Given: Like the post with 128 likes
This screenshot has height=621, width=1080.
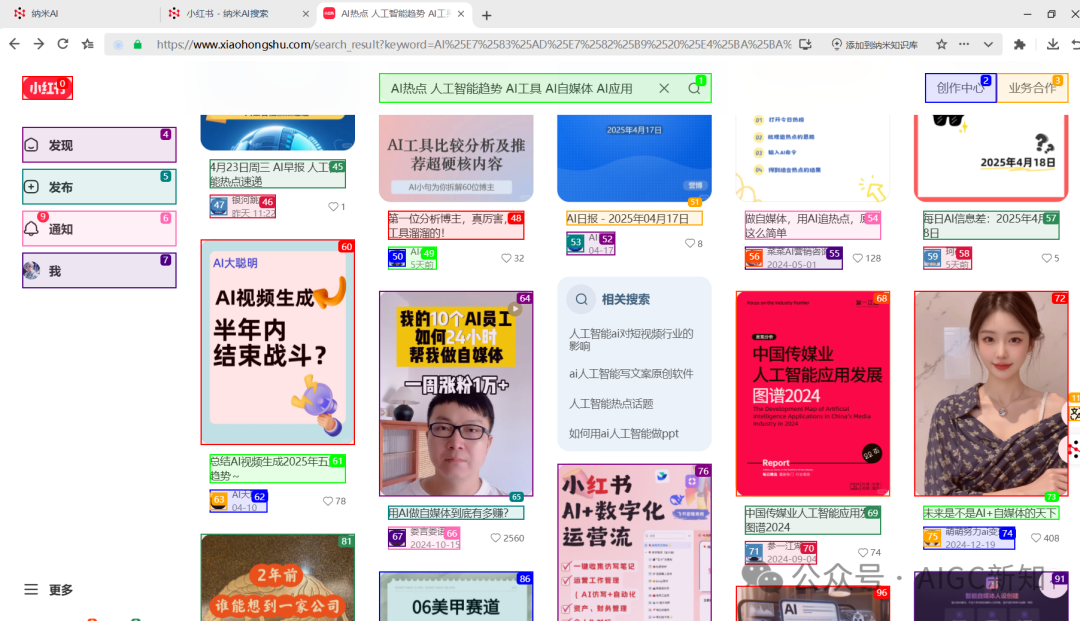Looking at the screenshot, I should 858,258.
